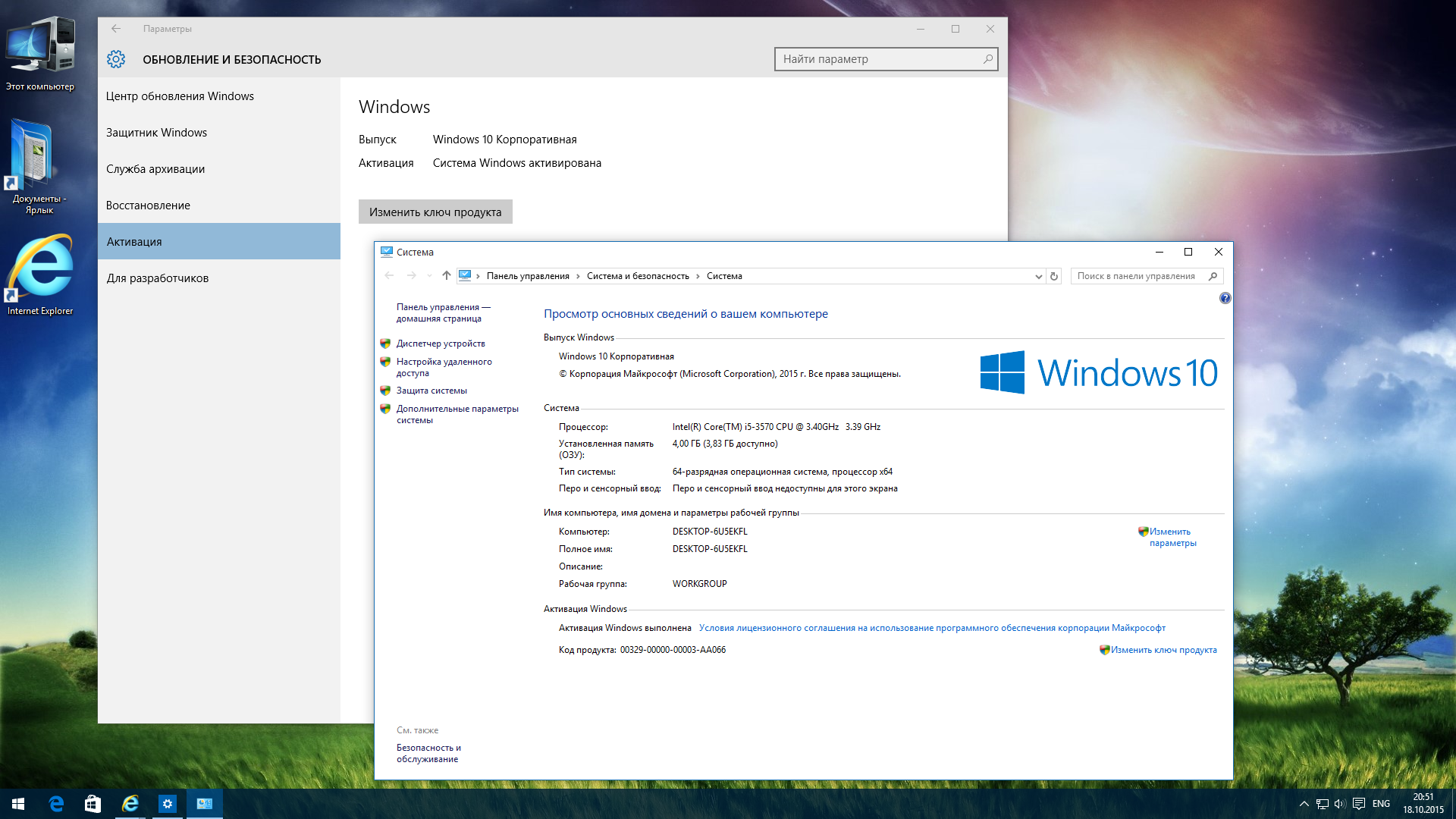Viewport: 1456px width, 819px height.
Task: Refresh the System control panel page
Action: pos(1054,276)
